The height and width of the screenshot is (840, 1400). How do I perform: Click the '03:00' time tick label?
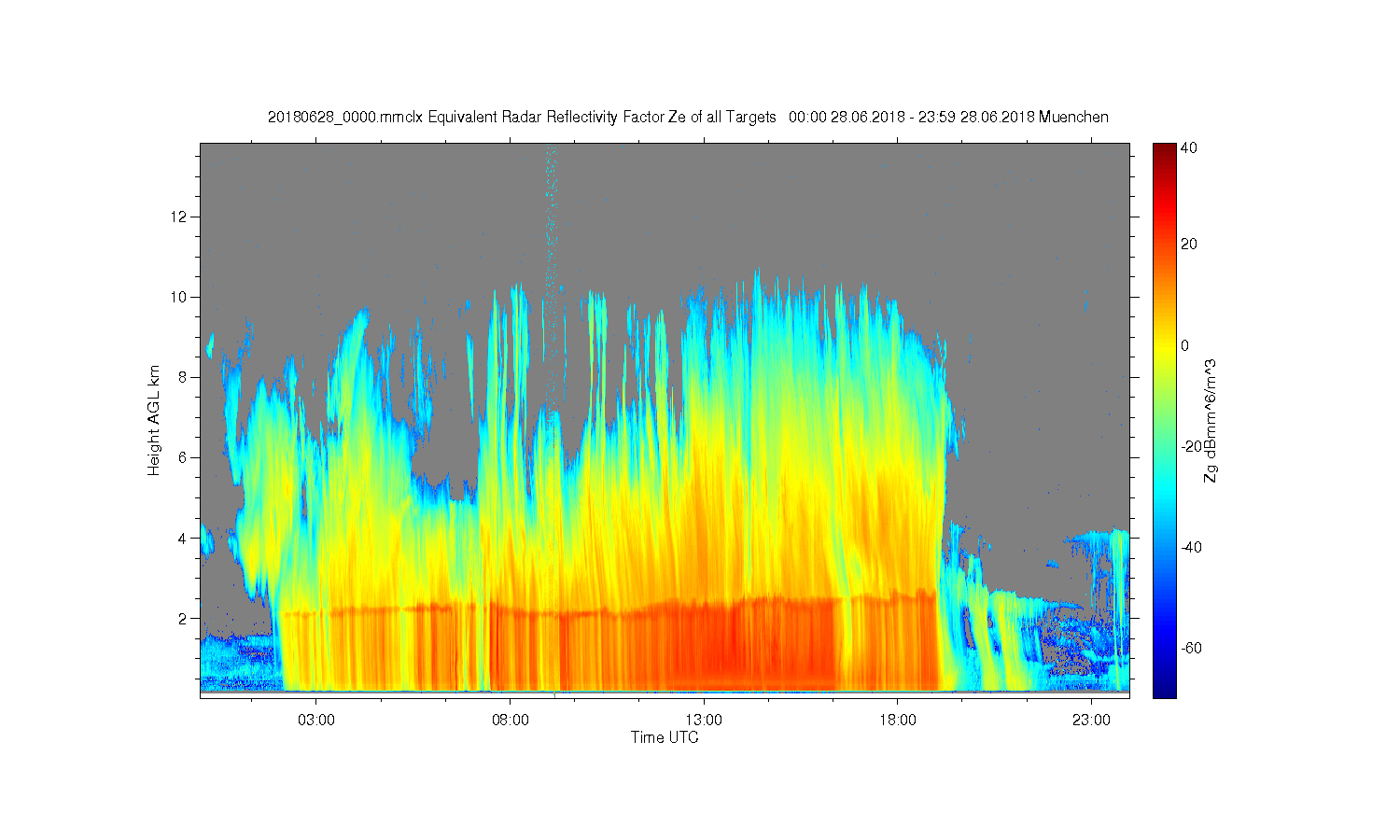tap(316, 721)
